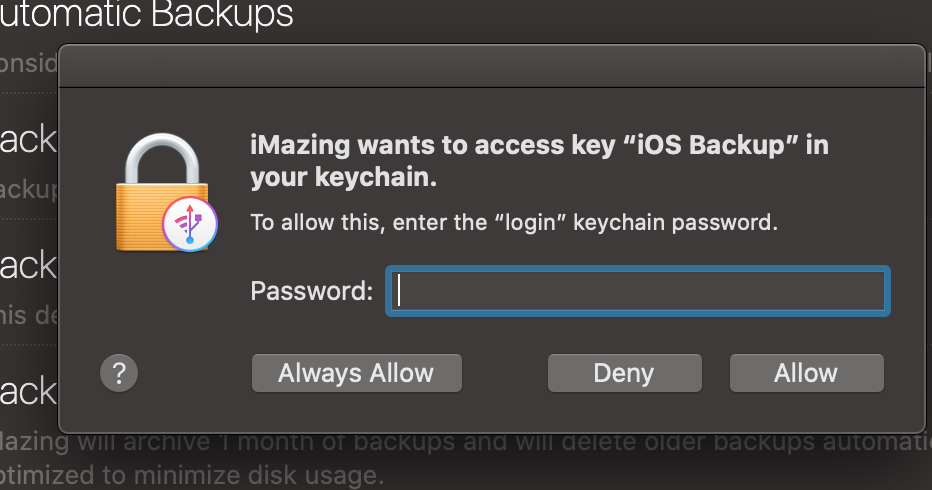Screen dimensions: 932x490
Task: Open help via the question mark button
Action: 119,373
